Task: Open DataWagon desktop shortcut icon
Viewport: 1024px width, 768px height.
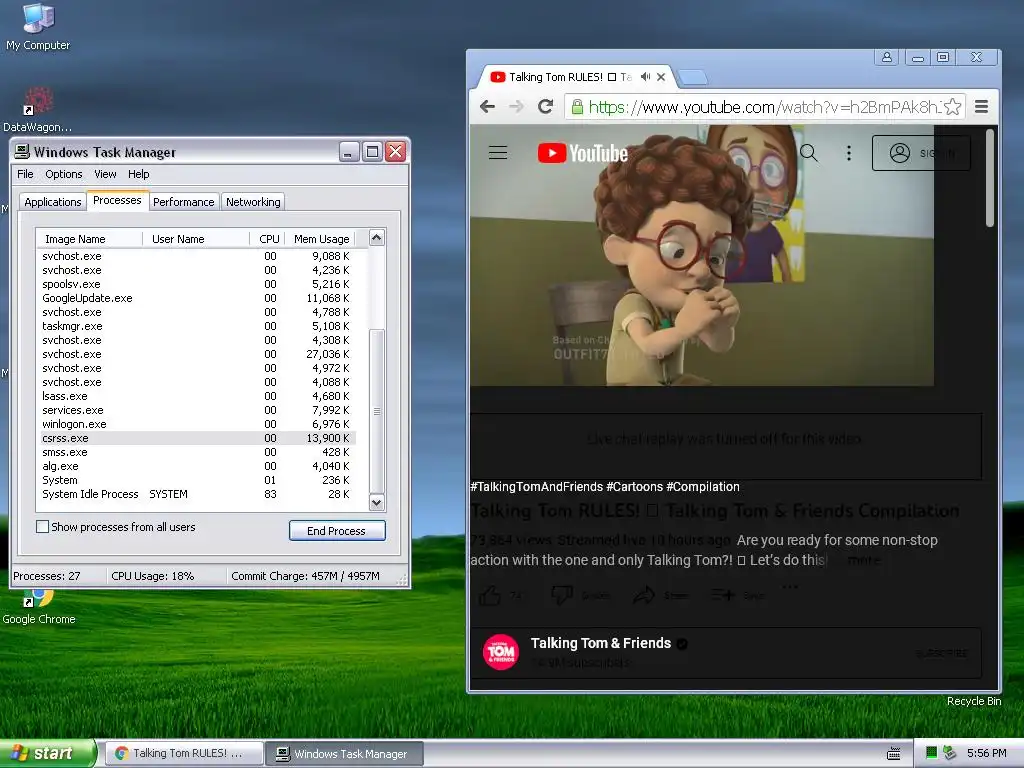Action: [37, 109]
